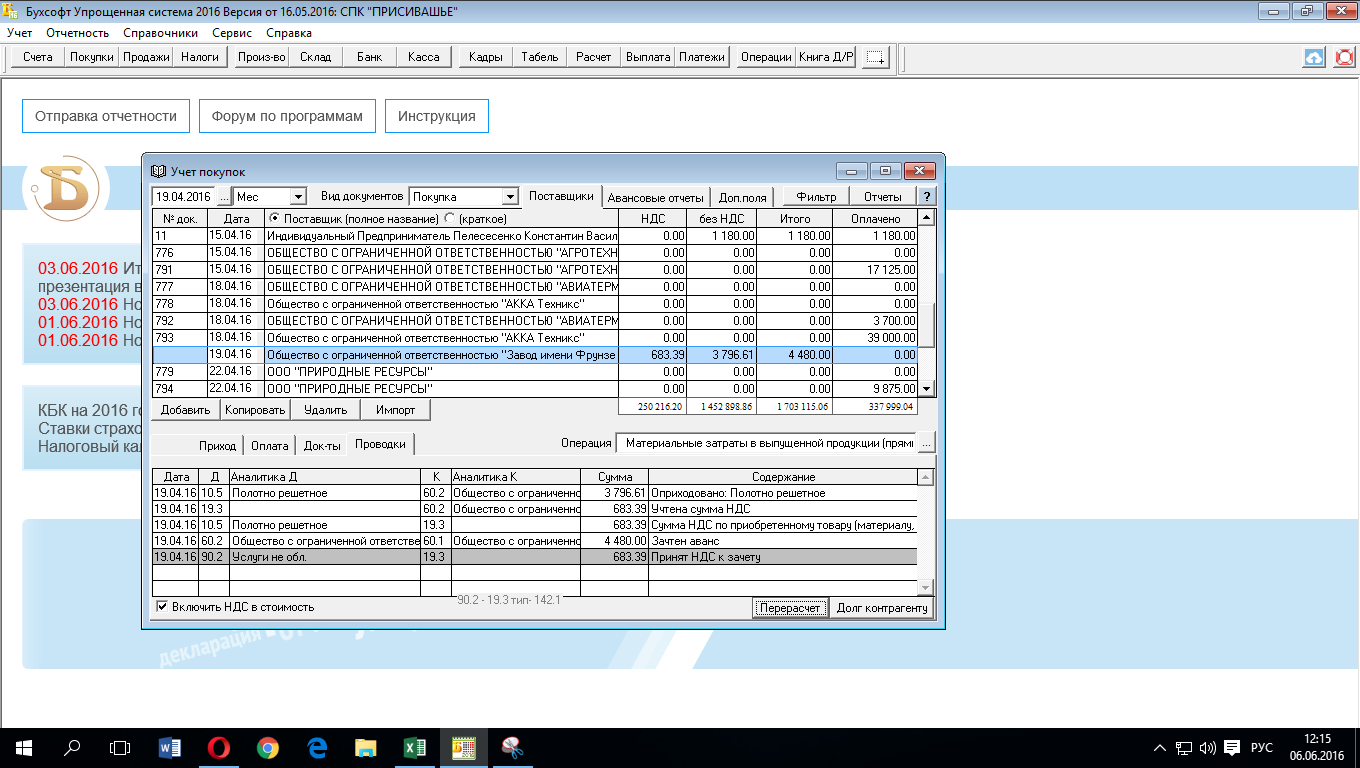Open the 'Справочники' menu
Screen dimensions: 1360x768
(x=160, y=33)
